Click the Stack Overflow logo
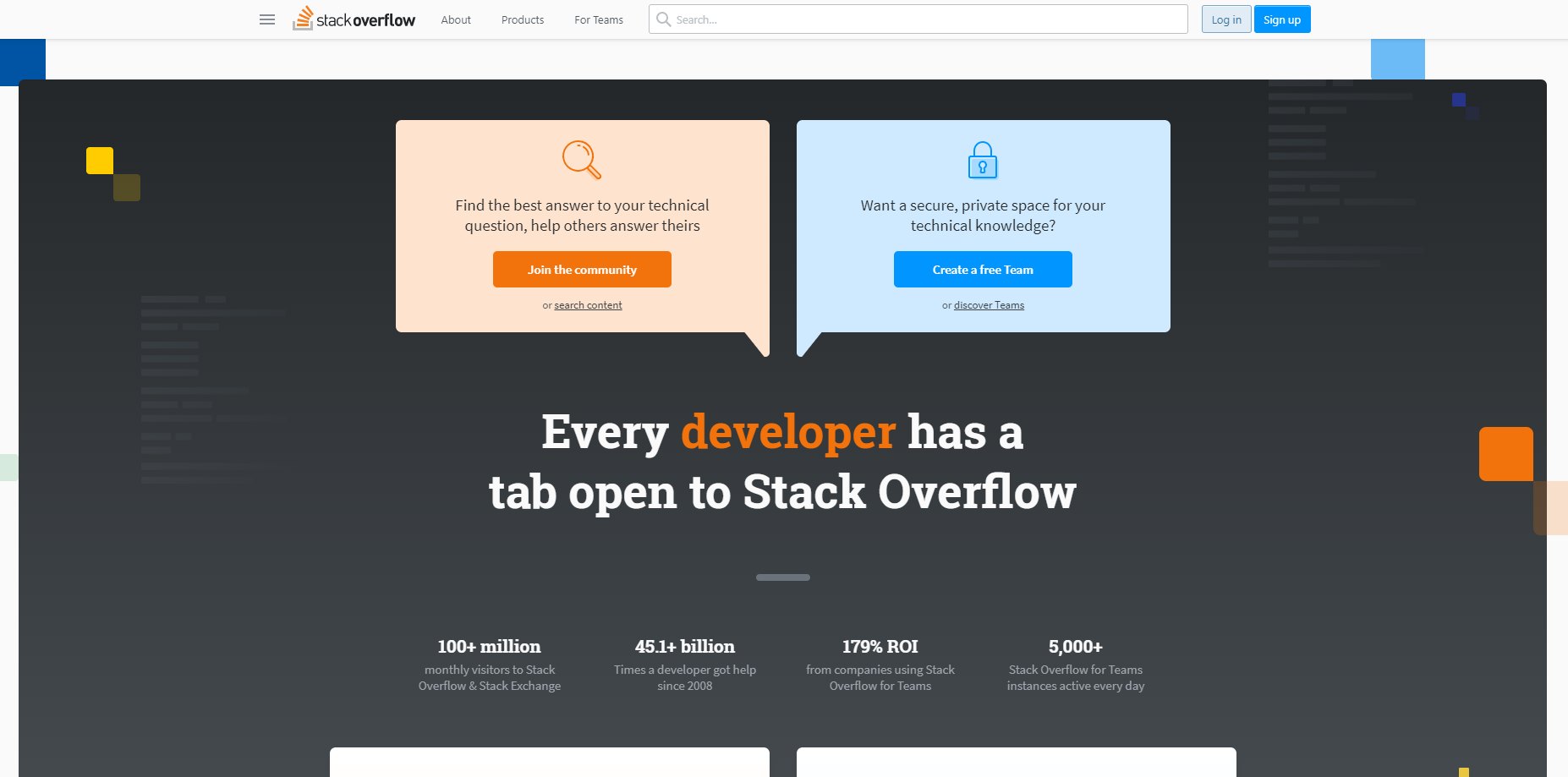 coord(354,19)
